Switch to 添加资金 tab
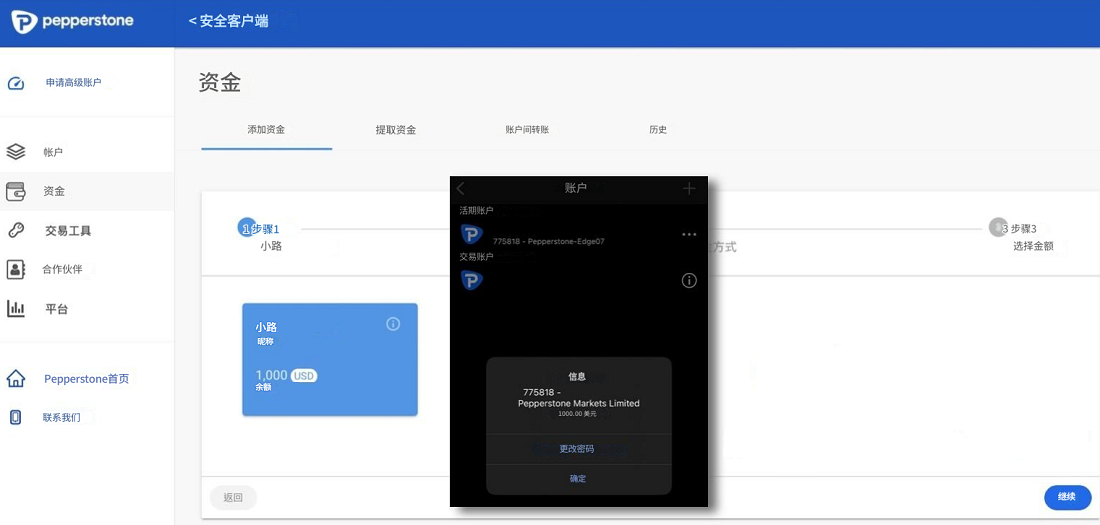 [267, 130]
